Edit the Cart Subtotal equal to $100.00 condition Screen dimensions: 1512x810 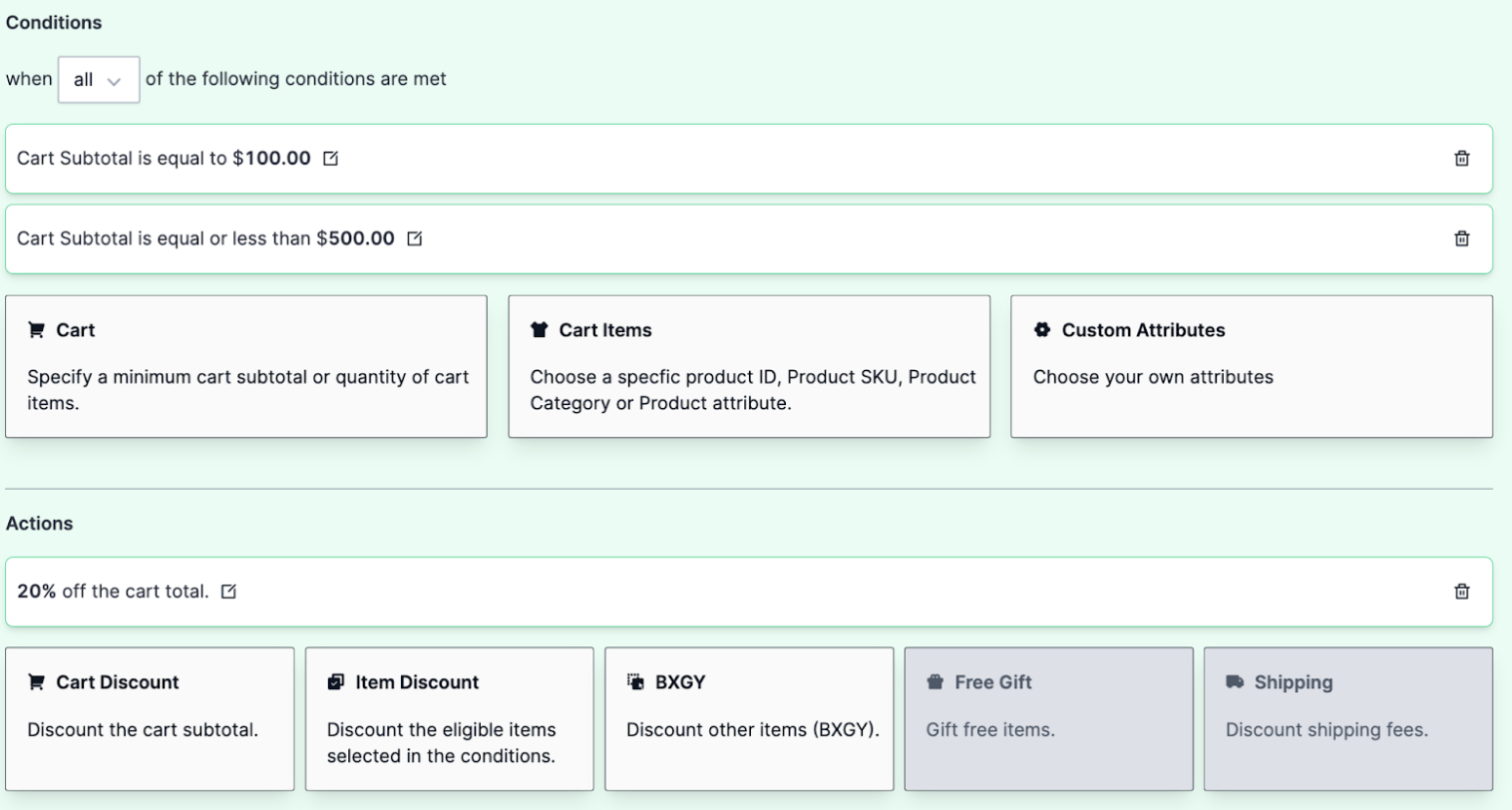point(331,159)
